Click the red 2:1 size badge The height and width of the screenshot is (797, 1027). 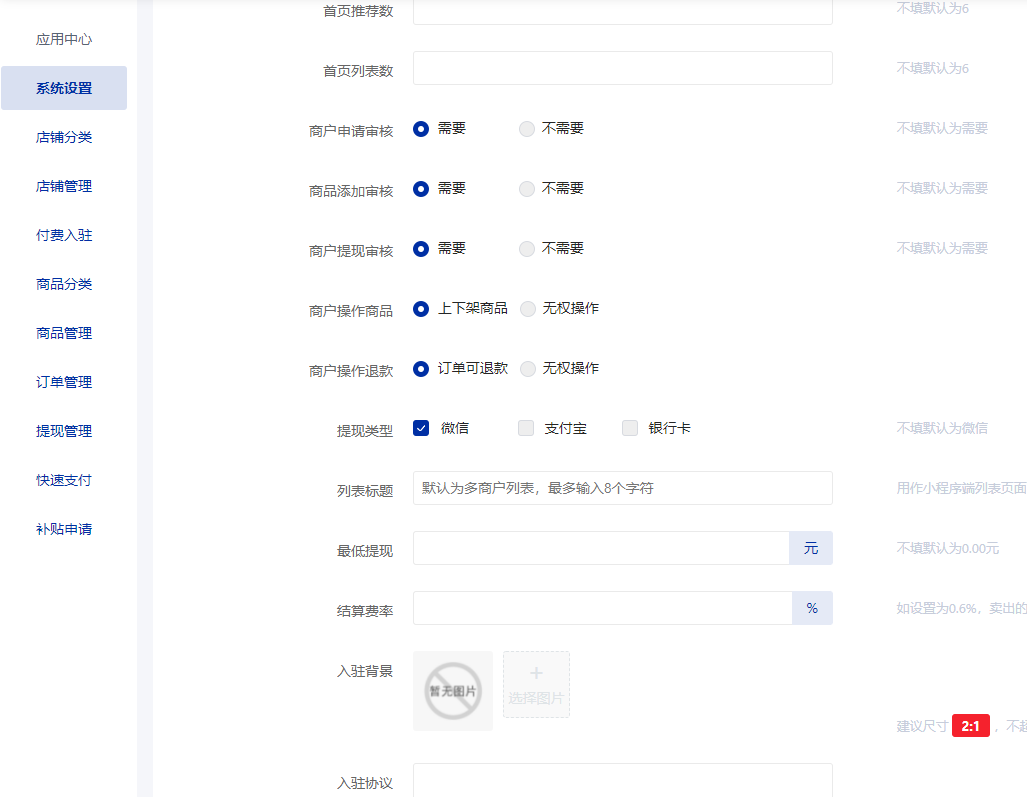pyautogui.click(x=969, y=726)
